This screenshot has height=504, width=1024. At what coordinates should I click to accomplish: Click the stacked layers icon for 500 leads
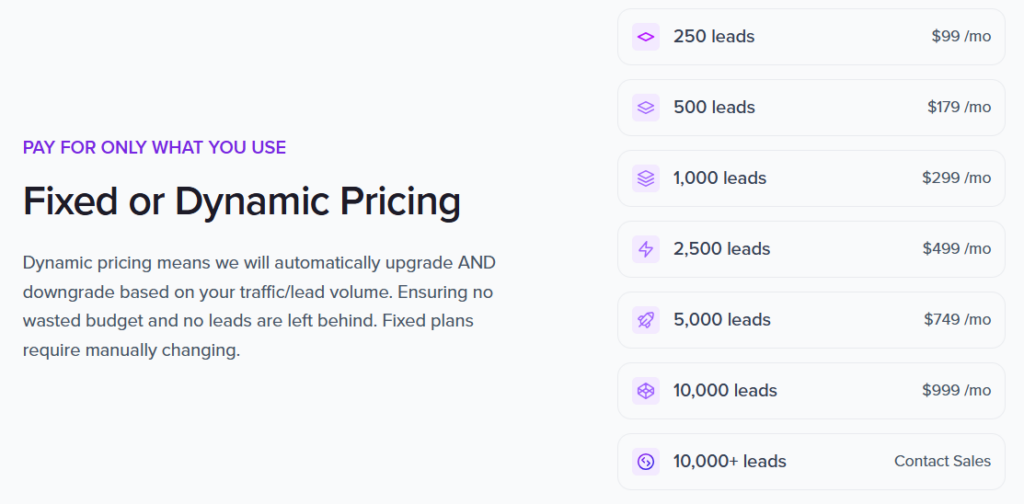click(x=646, y=108)
